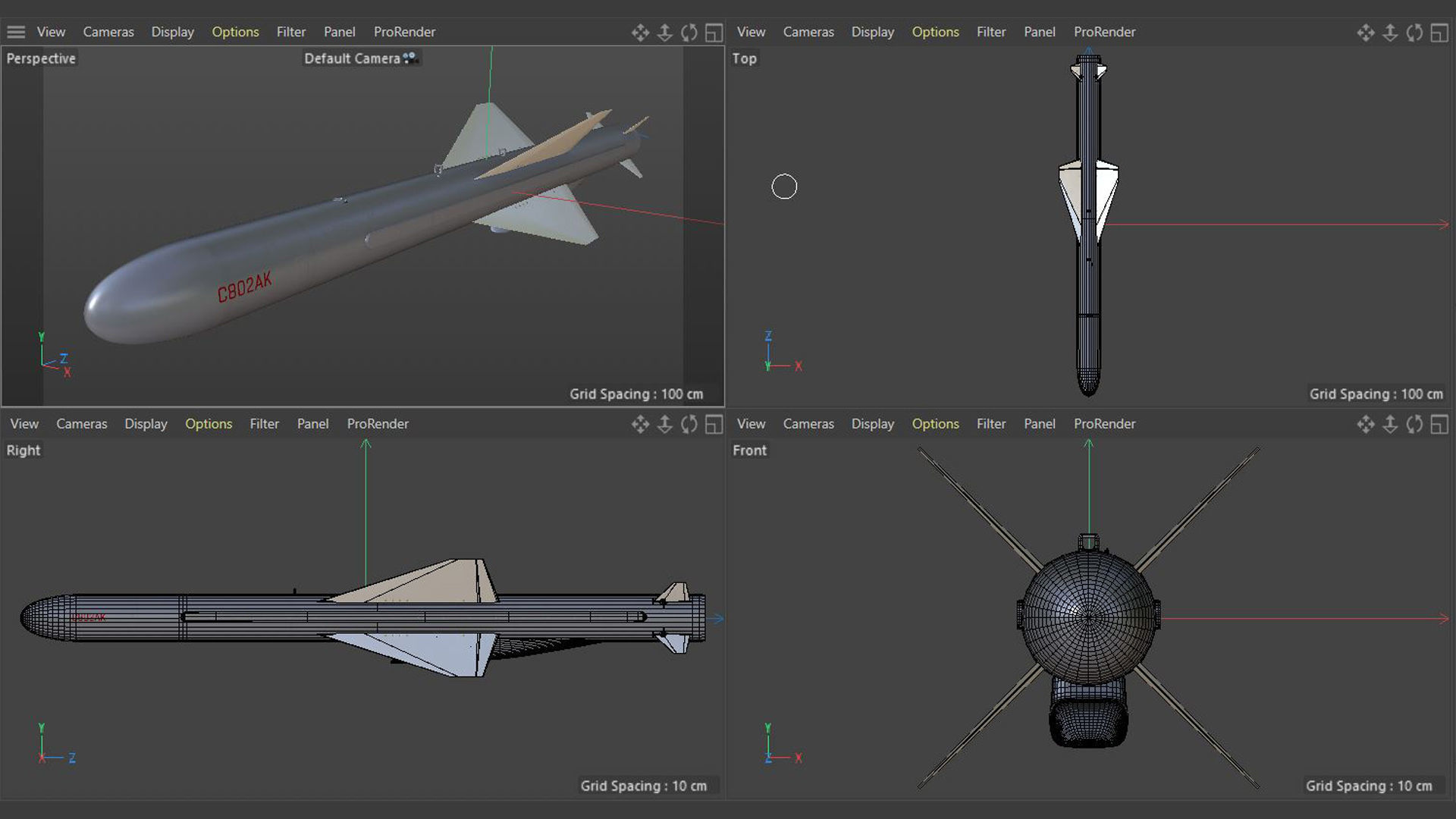This screenshot has height=819, width=1456.
Task: Open the View menu in Right viewport
Action: point(24,424)
